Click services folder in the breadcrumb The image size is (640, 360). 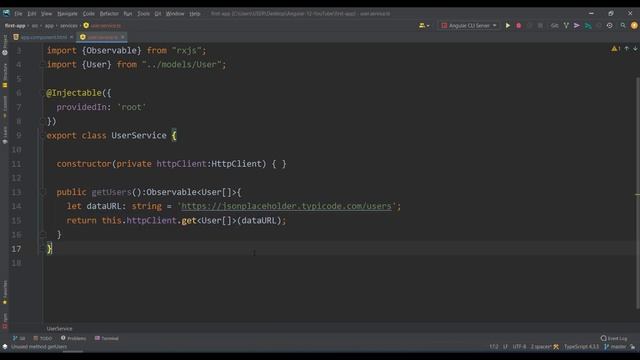[69, 25]
